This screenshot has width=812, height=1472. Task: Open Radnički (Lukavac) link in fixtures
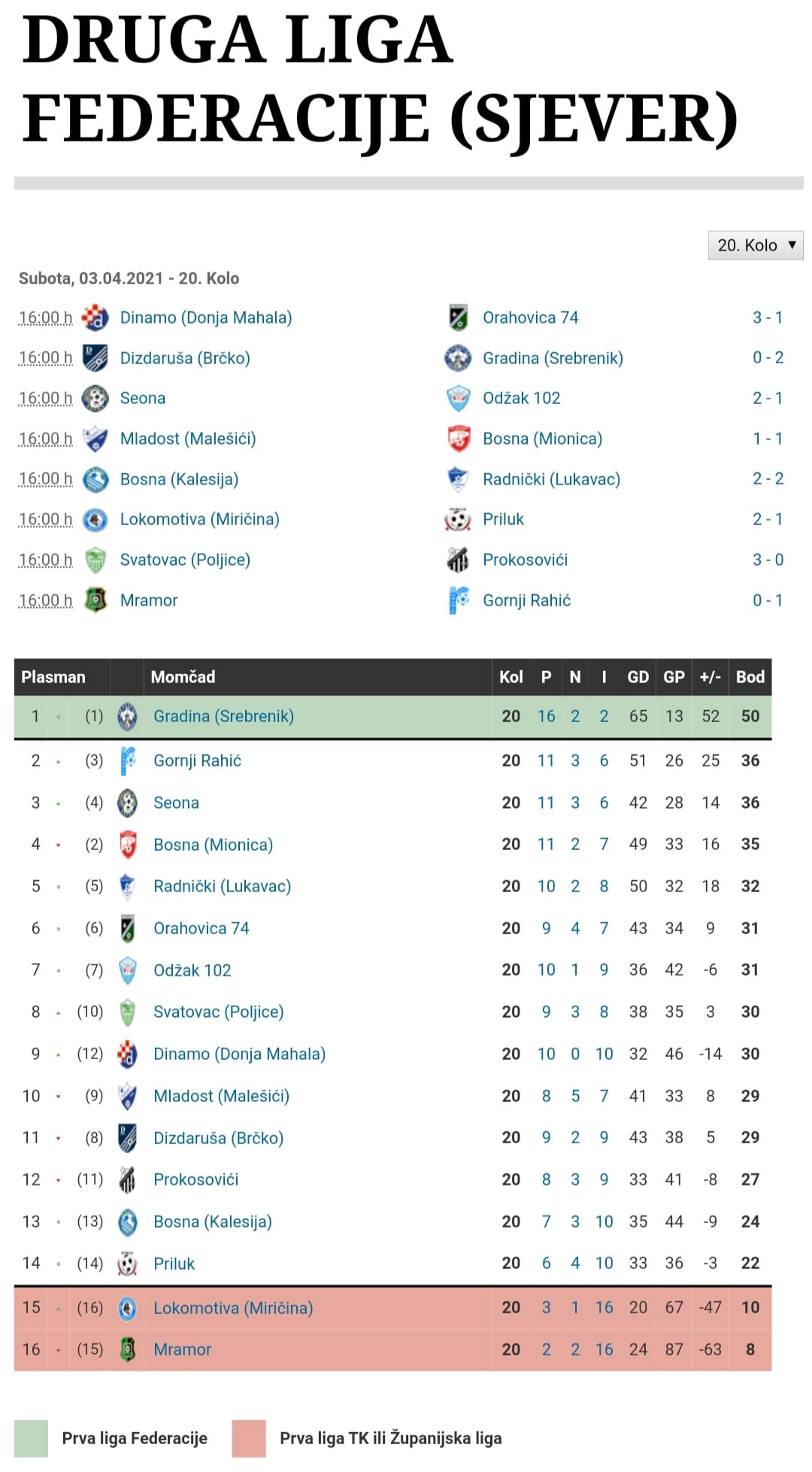point(551,480)
